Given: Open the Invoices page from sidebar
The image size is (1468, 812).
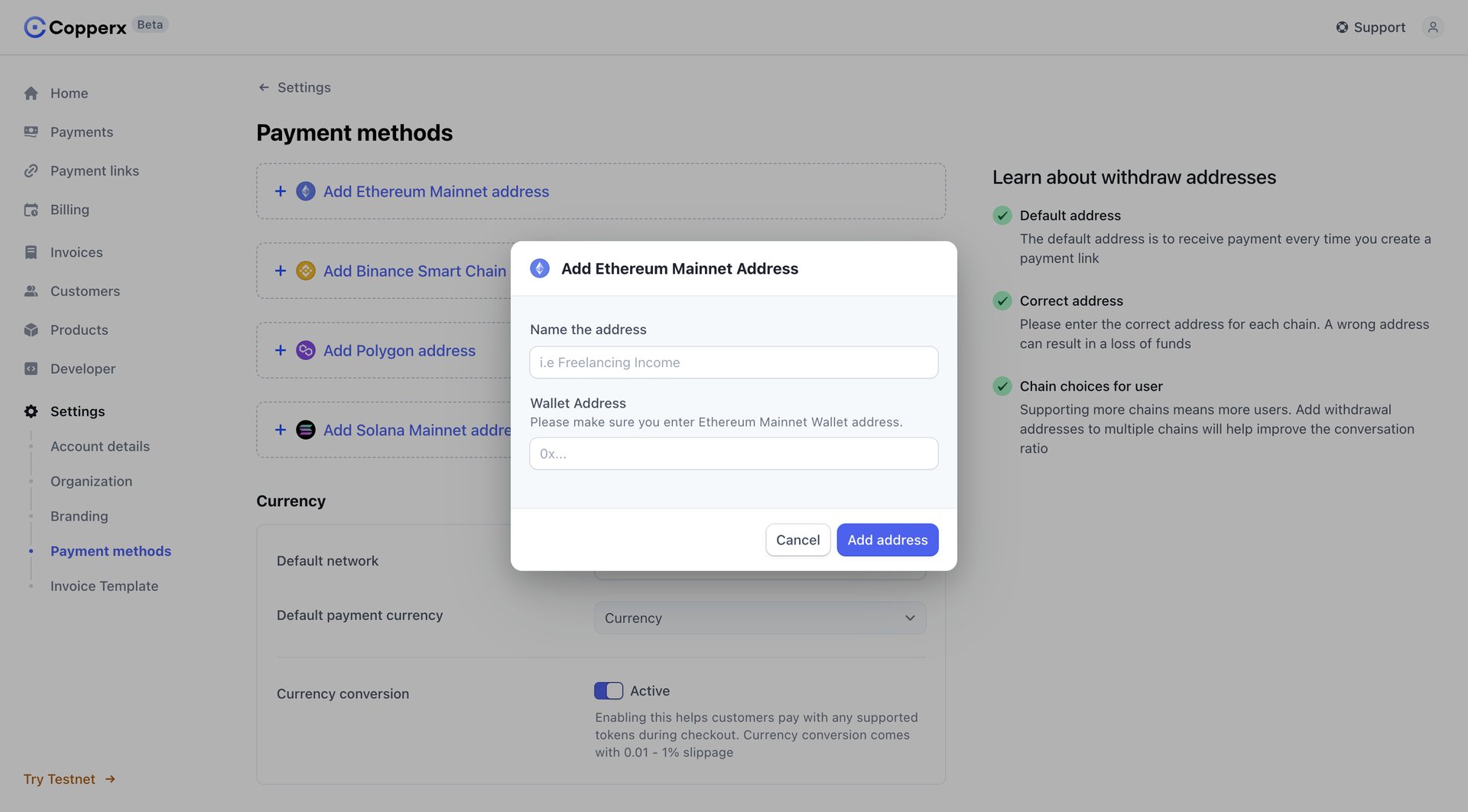Looking at the screenshot, I should [x=76, y=252].
